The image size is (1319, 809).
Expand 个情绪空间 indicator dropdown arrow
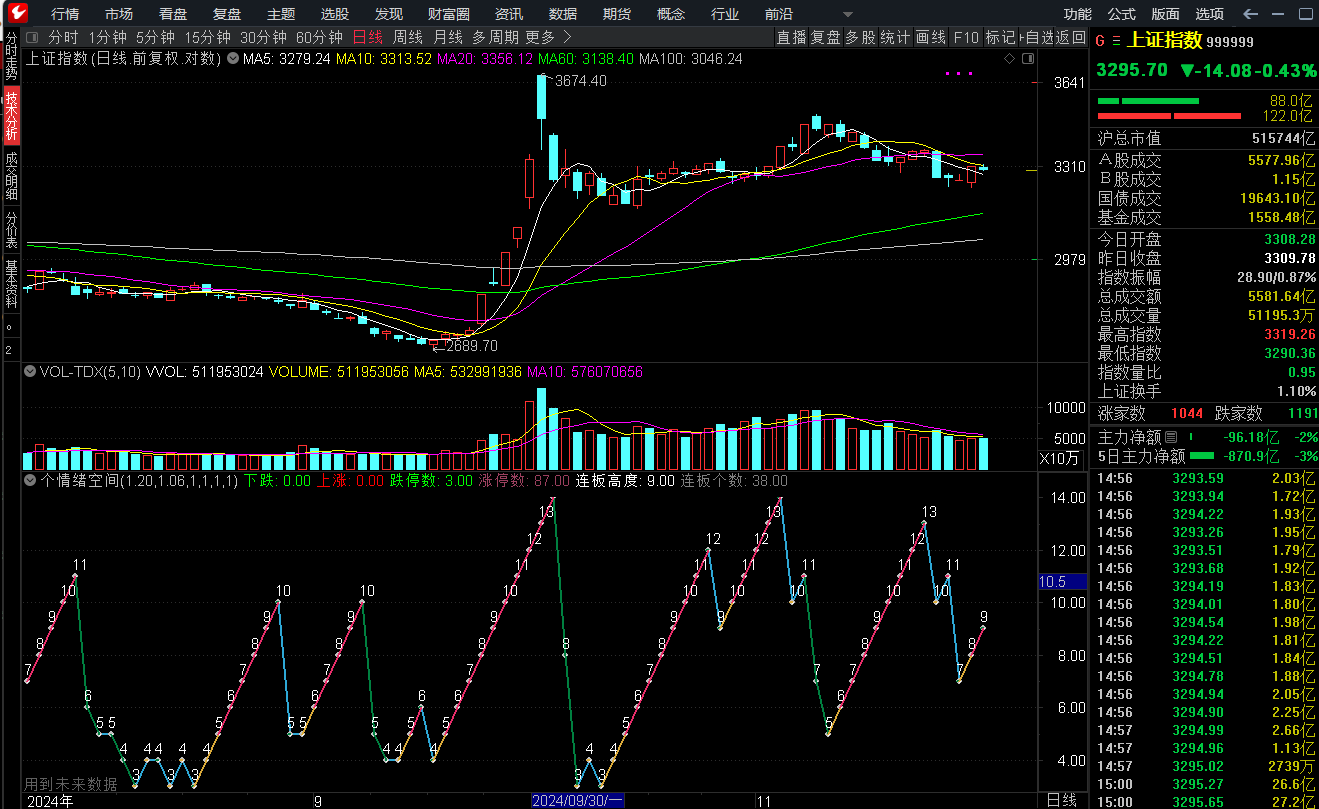point(30,481)
